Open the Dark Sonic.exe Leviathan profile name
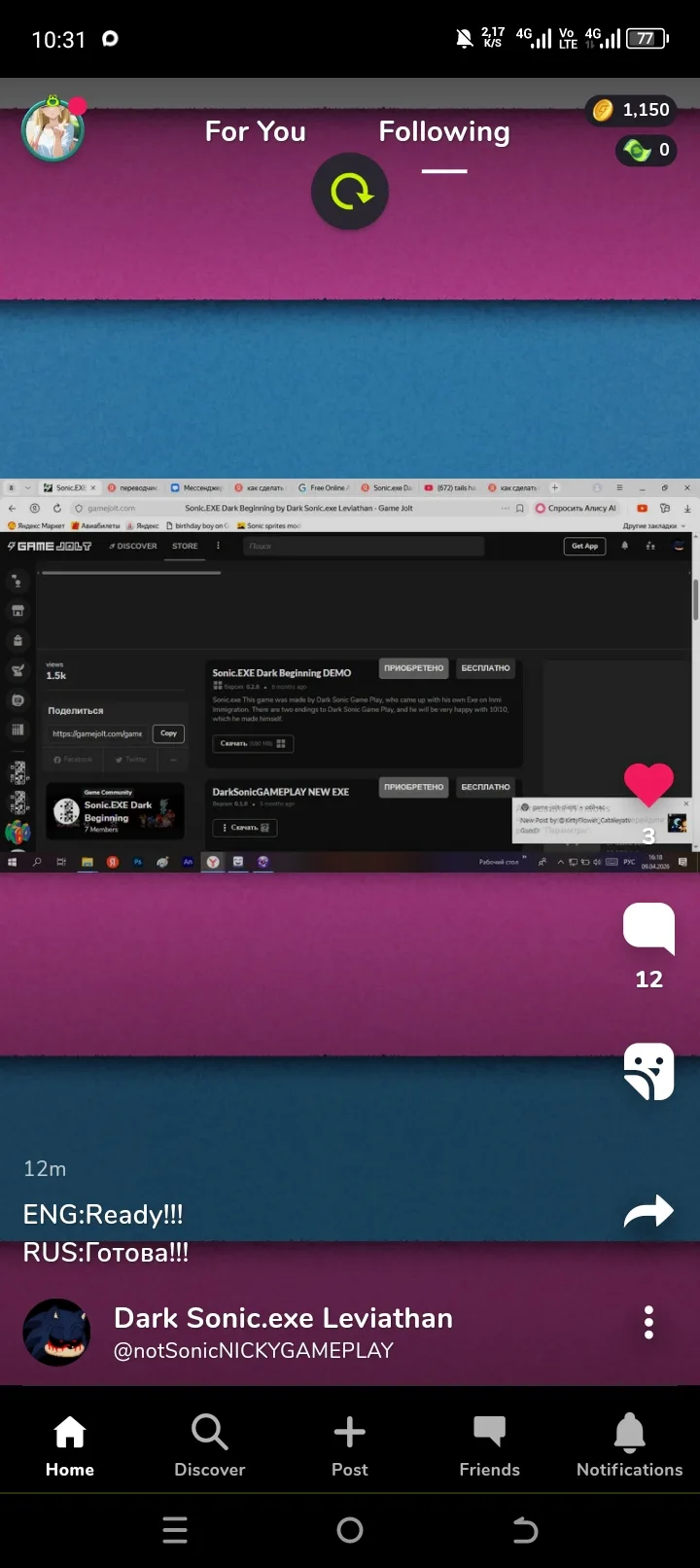 [284, 1318]
